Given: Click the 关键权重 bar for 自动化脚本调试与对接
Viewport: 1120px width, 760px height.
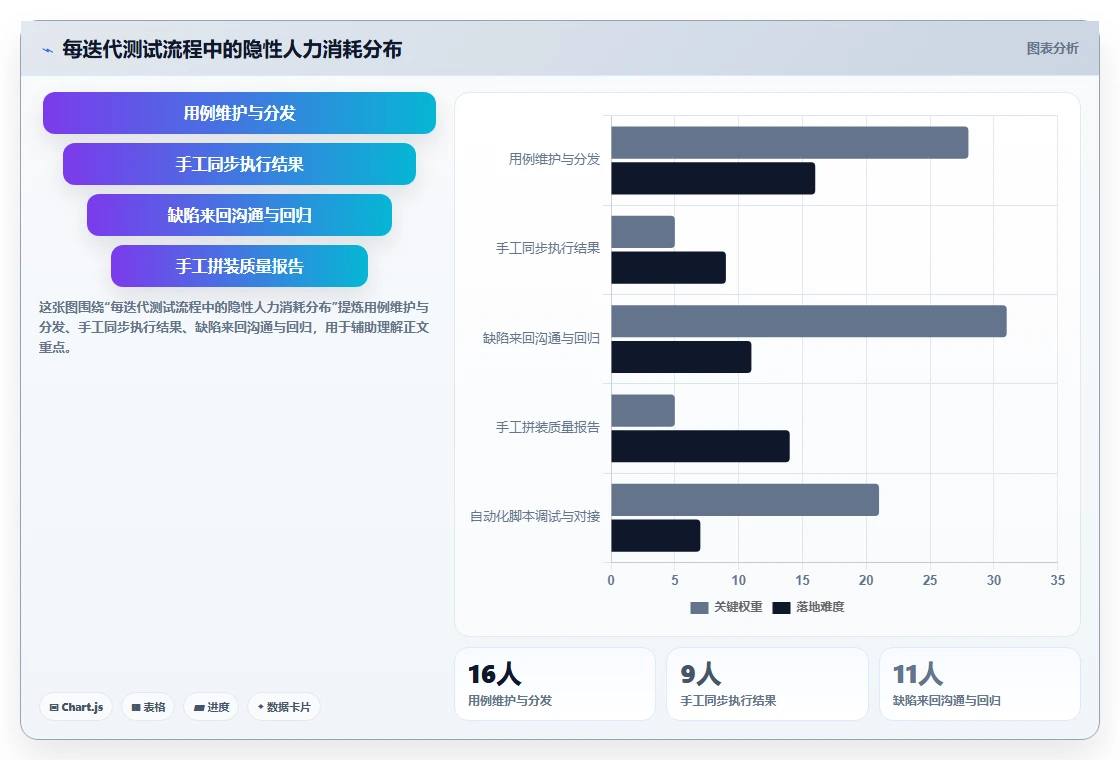Looking at the screenshot, I should pyautogui.click(x=745, y=500).
